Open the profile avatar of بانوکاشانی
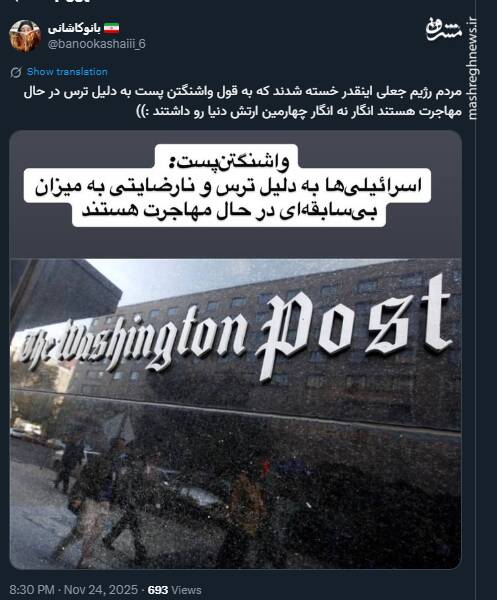Viewport: 497px width, 600px height. (x=25, y=36)
